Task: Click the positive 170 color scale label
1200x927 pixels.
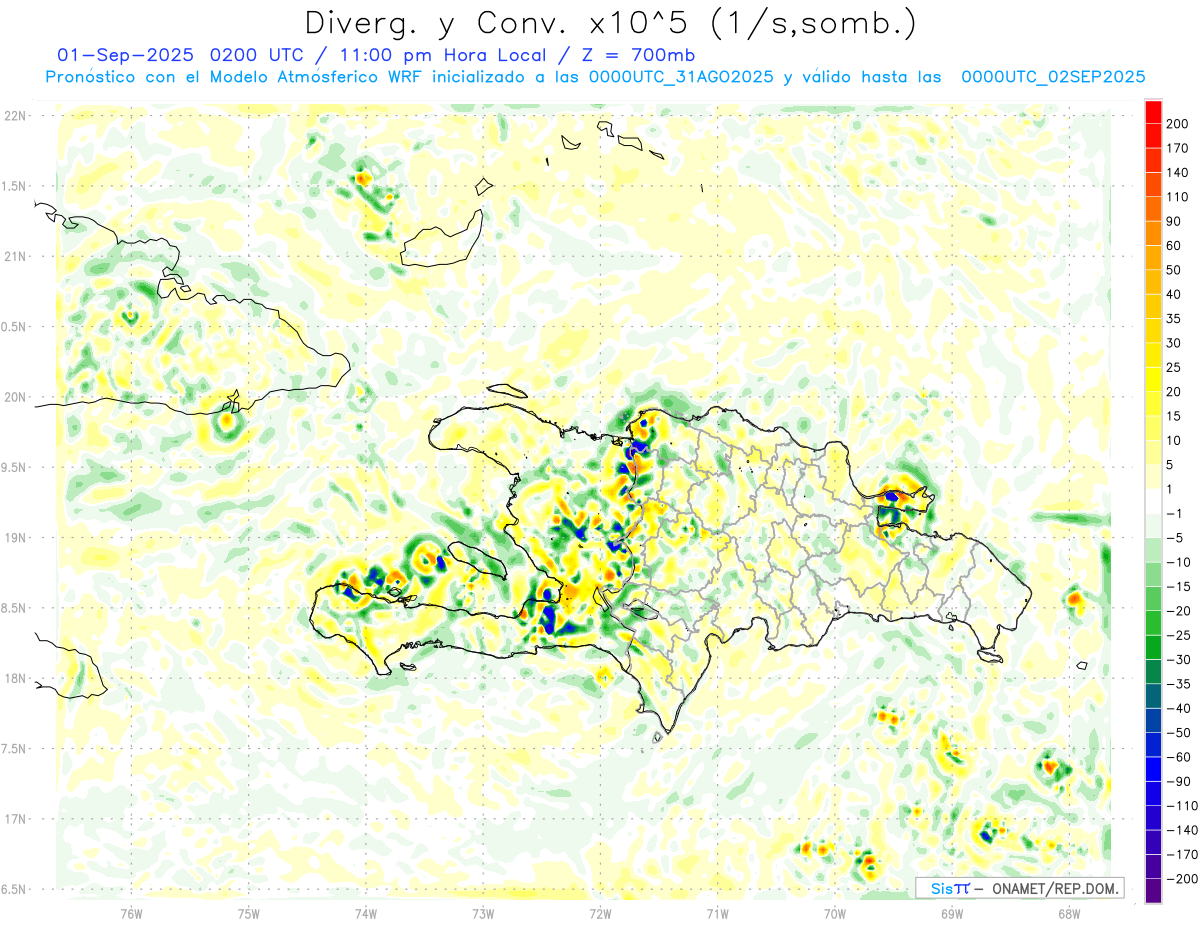Action: 1176,148
